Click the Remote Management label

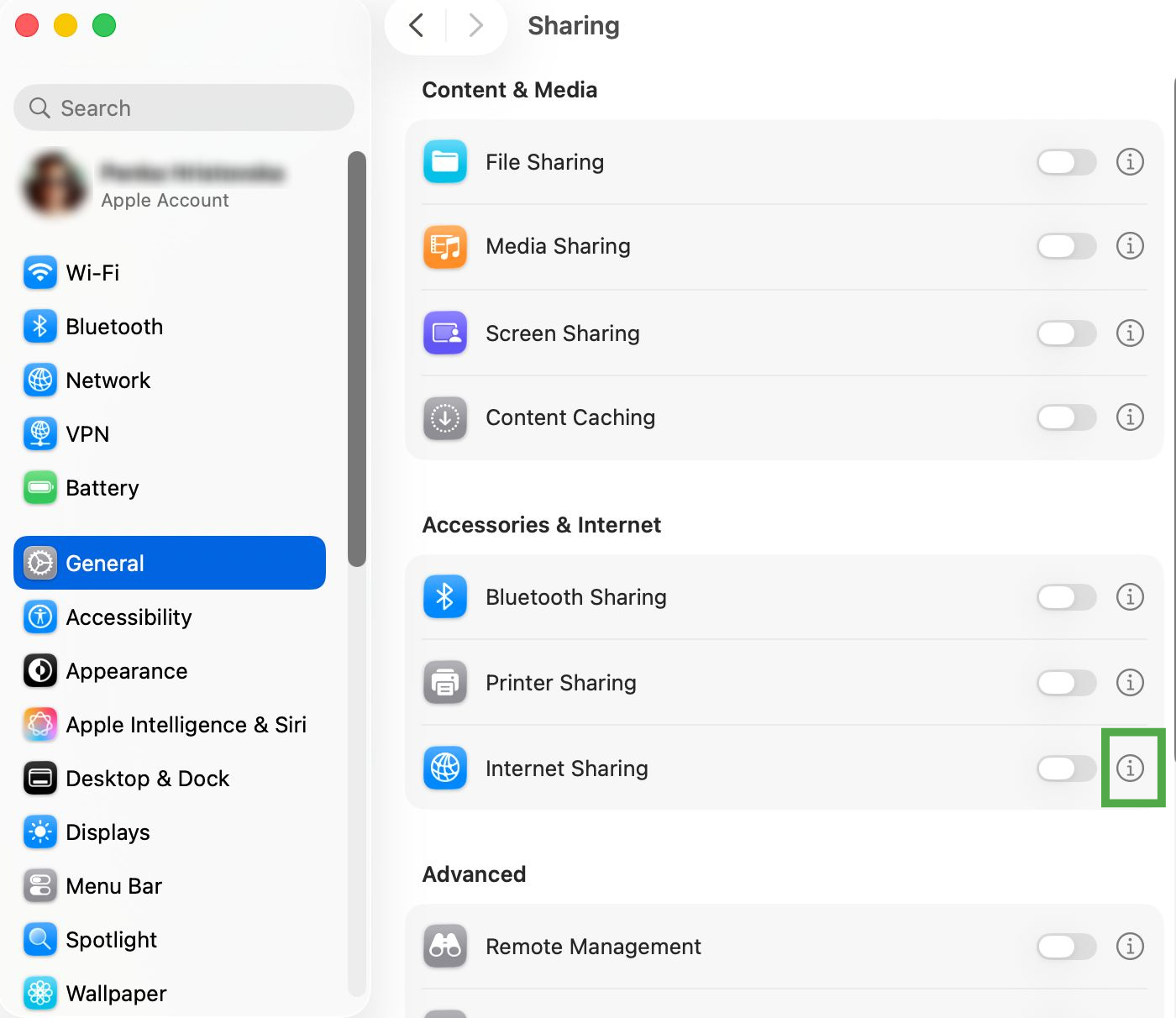coord(594,947)
